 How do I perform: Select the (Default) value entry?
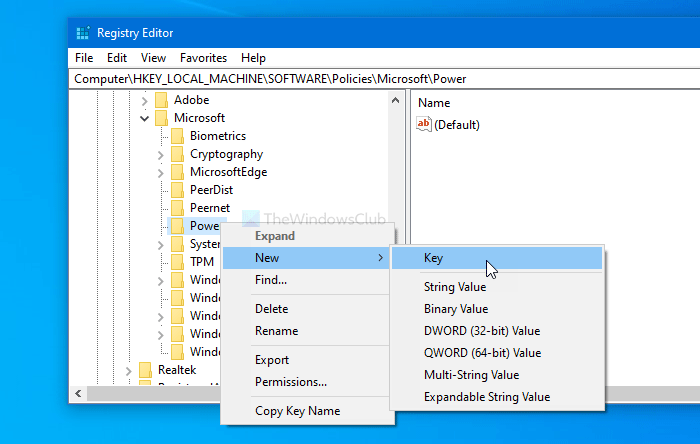pos(457,125)
